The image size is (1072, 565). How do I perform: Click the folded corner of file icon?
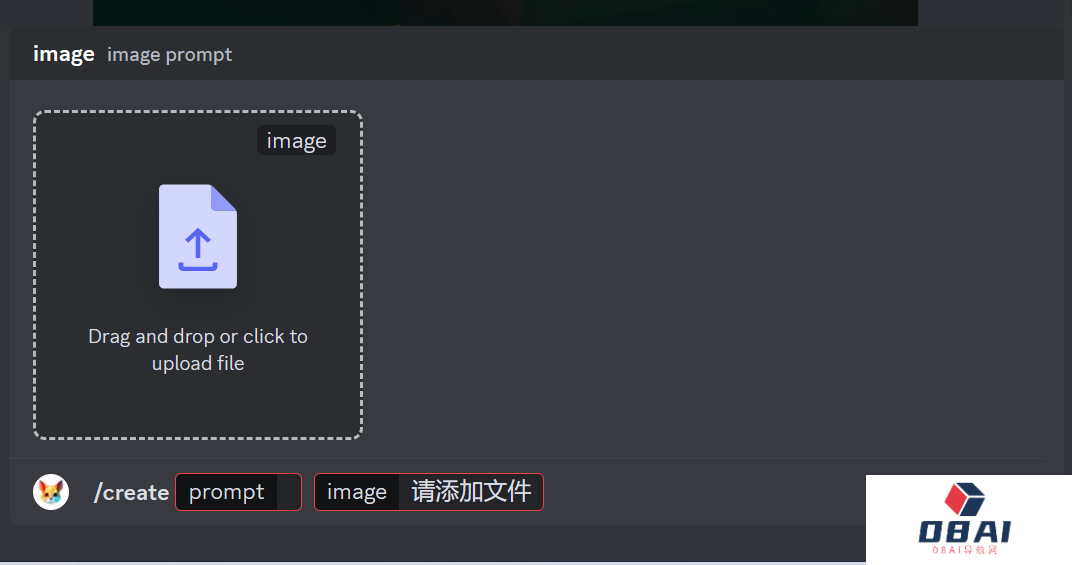click(224, 198)
